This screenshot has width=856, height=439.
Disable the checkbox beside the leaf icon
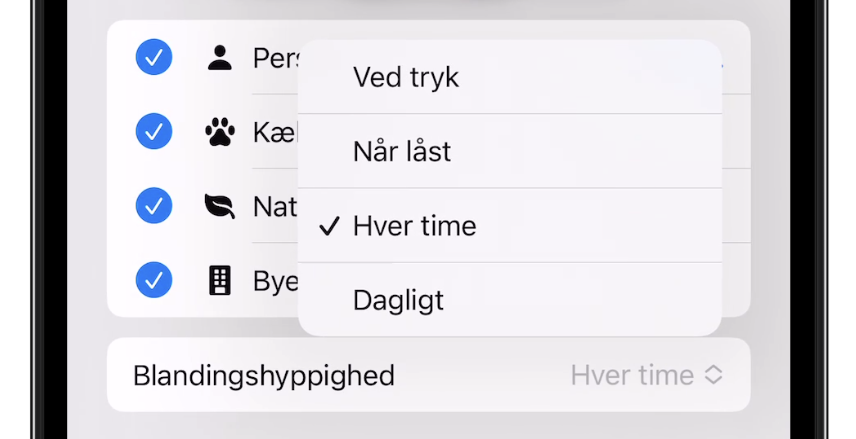click(154, 206)
